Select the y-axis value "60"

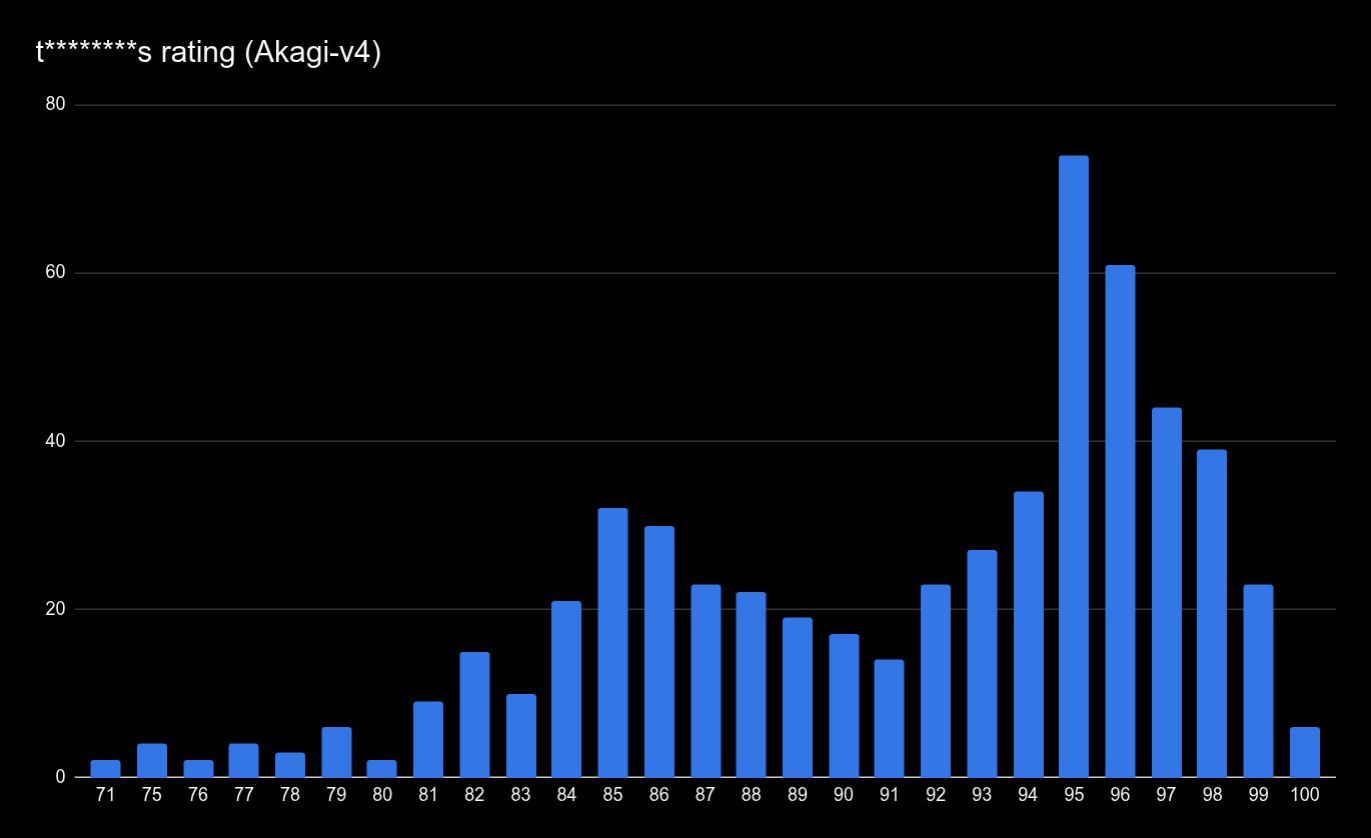[x=56, y=273]
